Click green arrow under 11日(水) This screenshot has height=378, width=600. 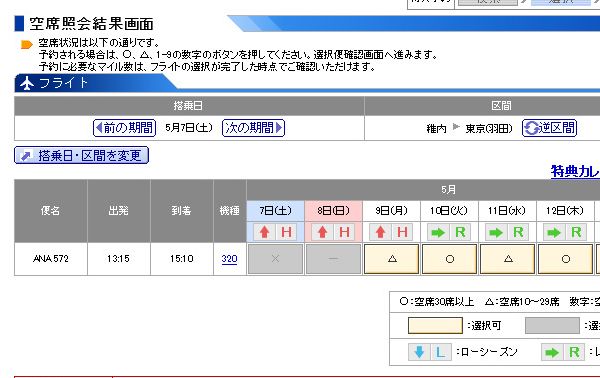(496, 232)
